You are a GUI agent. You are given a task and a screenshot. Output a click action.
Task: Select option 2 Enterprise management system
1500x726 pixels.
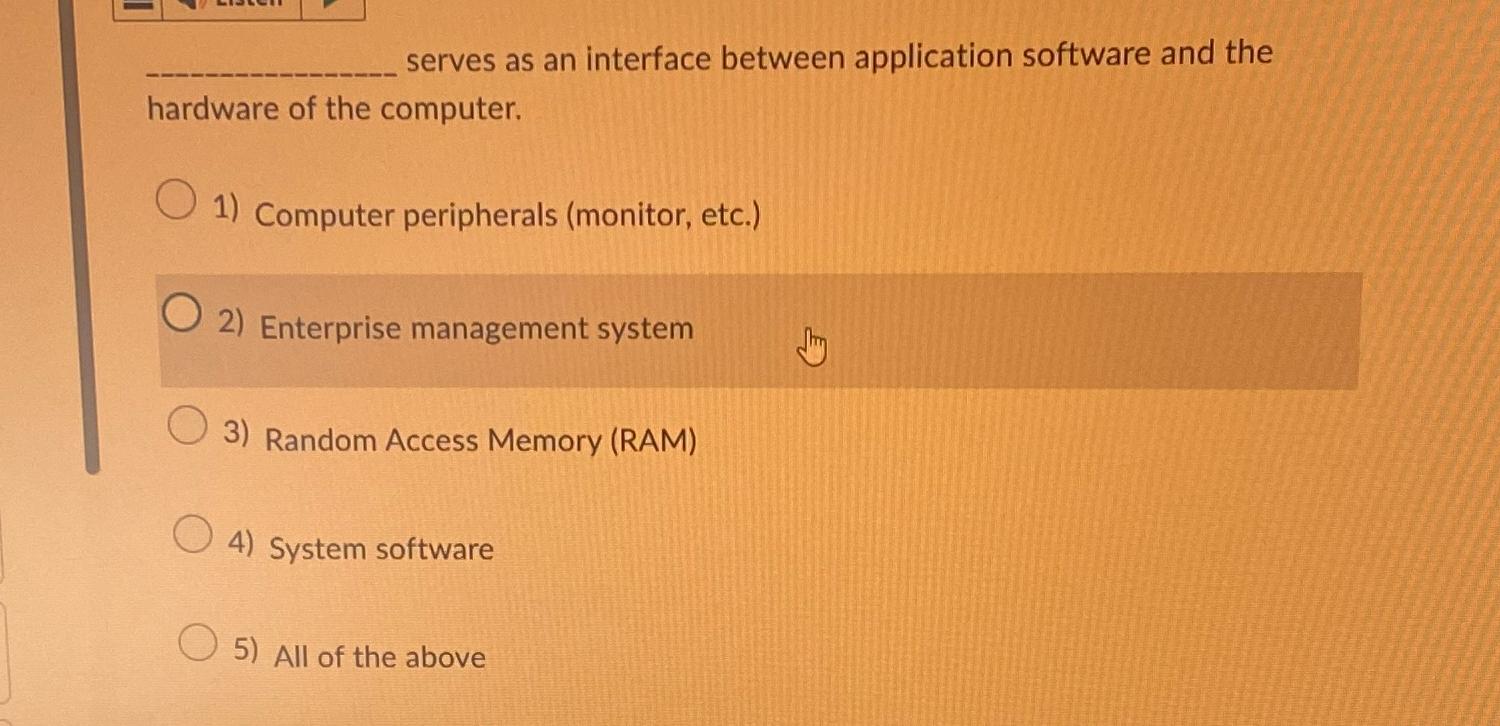pos(182,312)
